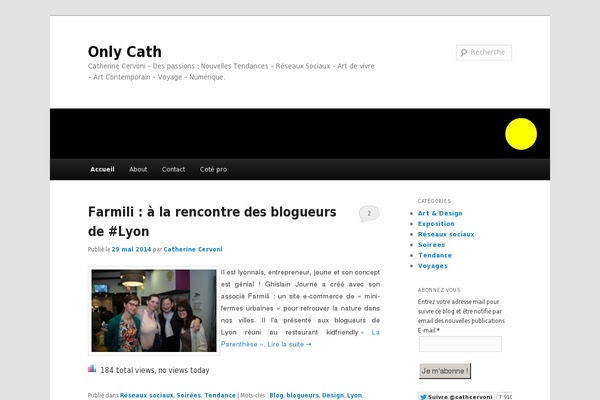Open the Art & Design category
Screen dimensions: 600x400
pyautogui.click(x=440, y=213)
